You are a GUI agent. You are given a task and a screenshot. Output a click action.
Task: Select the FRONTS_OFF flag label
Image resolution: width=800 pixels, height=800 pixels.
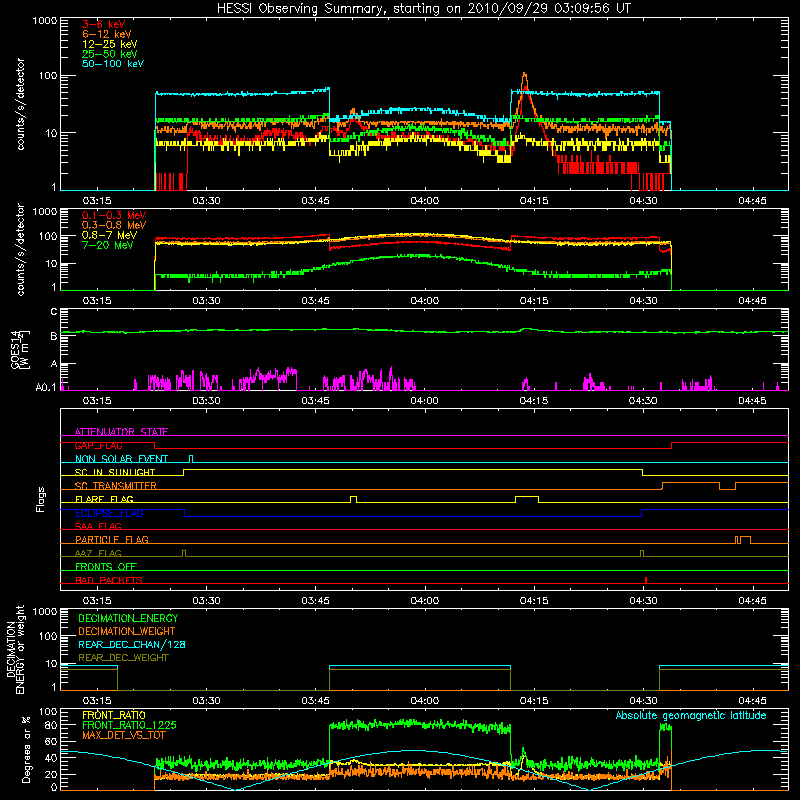click(x=106, y=566)
